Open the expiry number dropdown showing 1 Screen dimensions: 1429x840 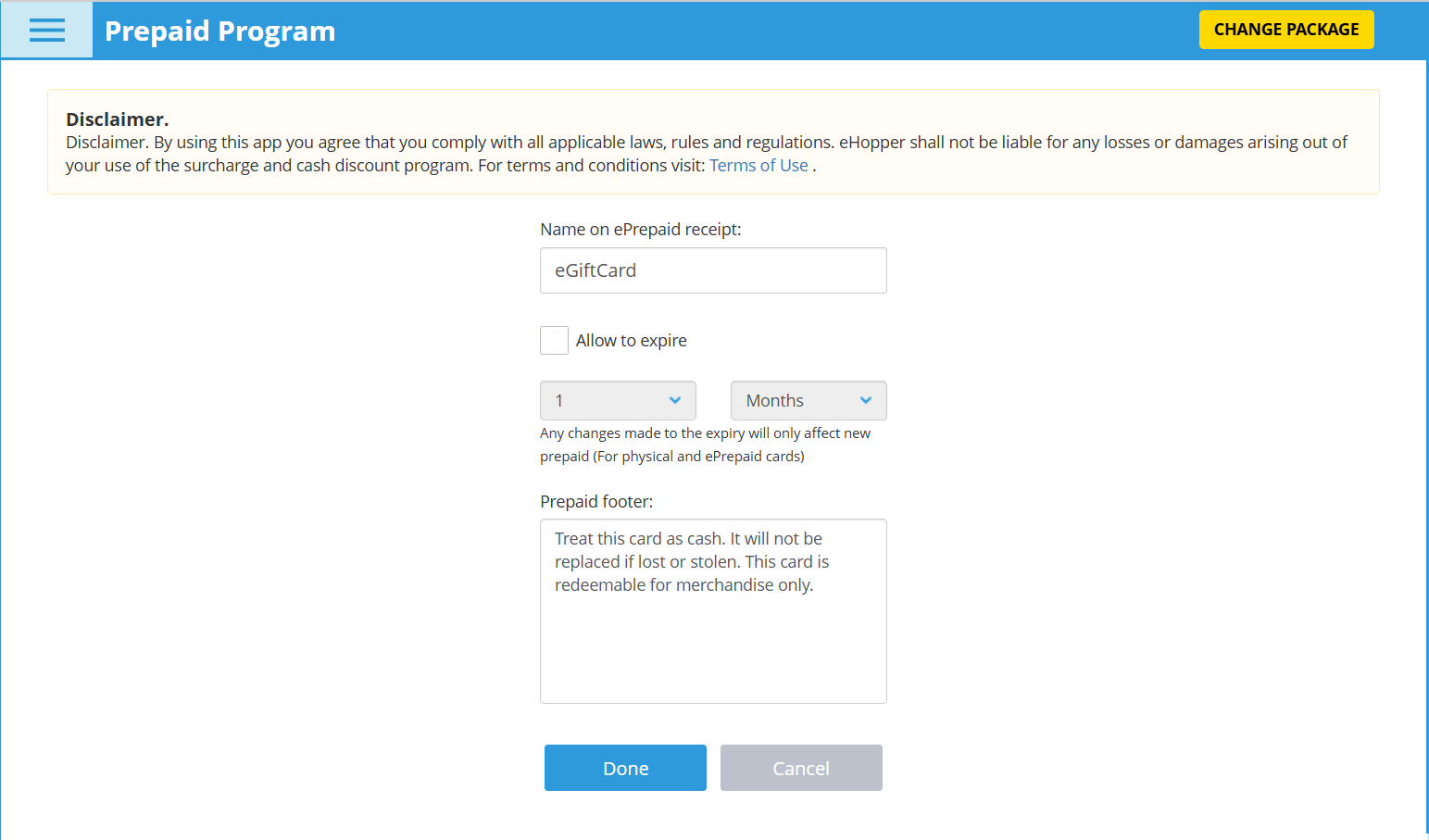[618, 401]
